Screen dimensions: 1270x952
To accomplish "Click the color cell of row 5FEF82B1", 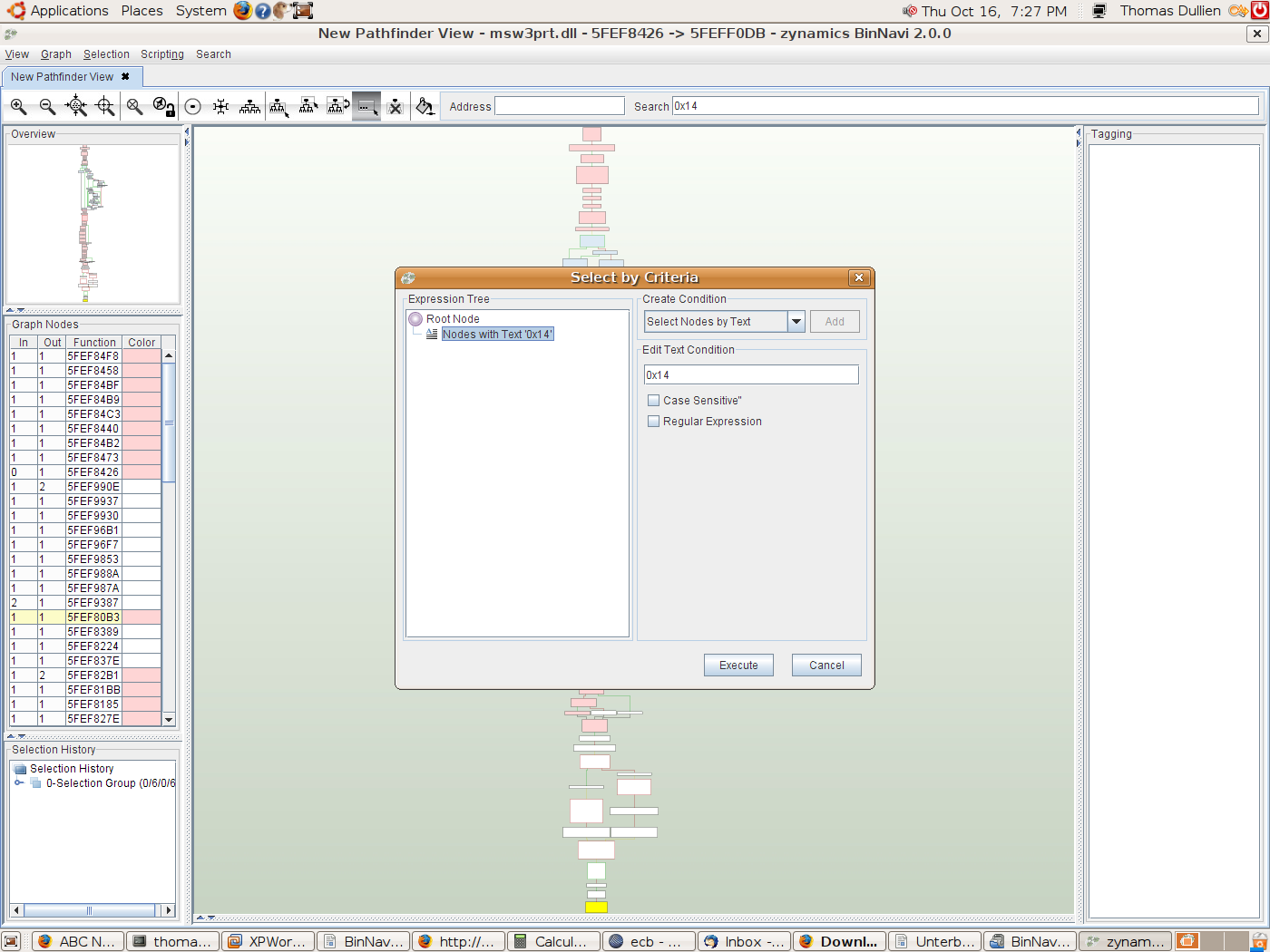I will [x=142, y=675].
